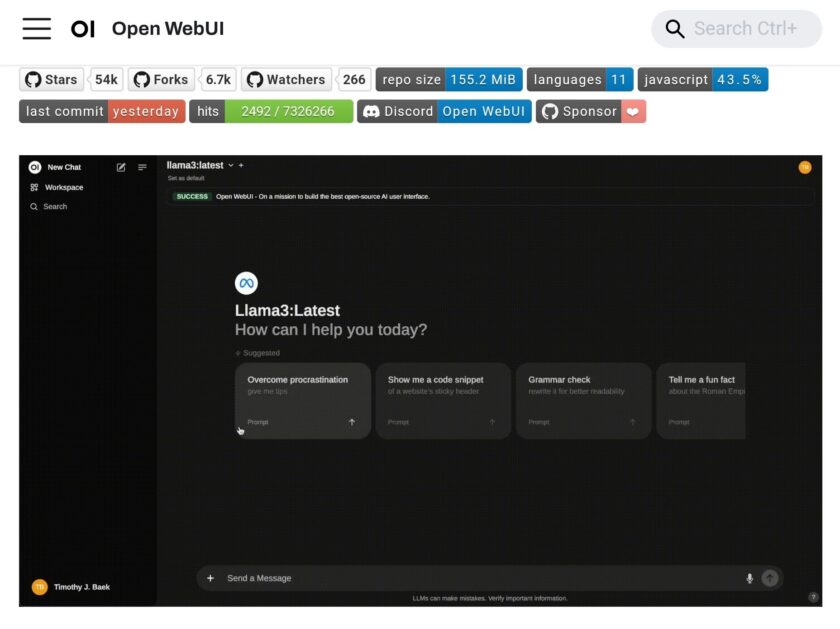Image resolution: width=840 pixels, height=629 pixels.
Task: Click the plus to add another model
Action: click(x=240, y=167)
